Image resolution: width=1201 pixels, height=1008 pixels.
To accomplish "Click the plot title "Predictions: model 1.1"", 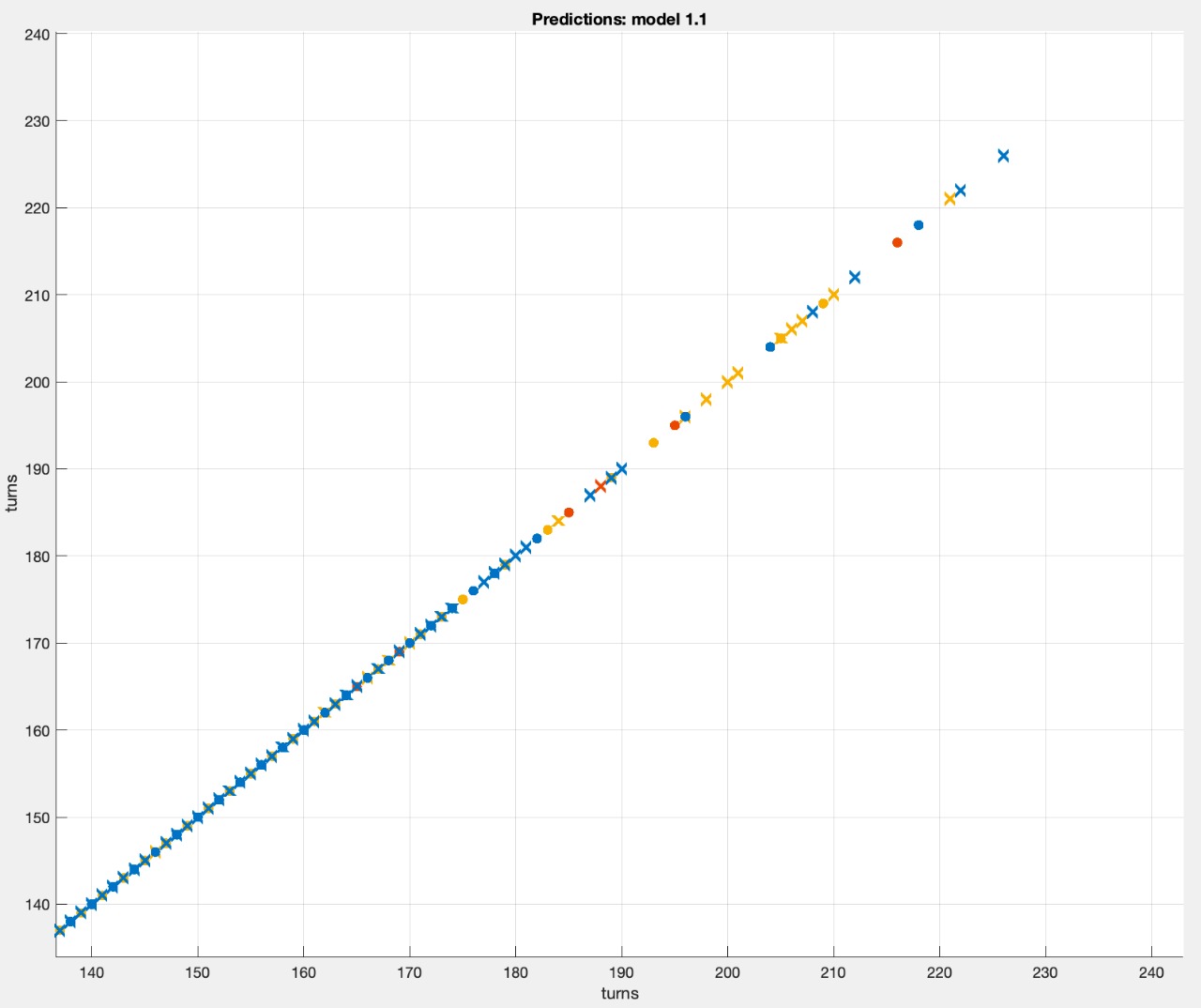I will (618, 19).
